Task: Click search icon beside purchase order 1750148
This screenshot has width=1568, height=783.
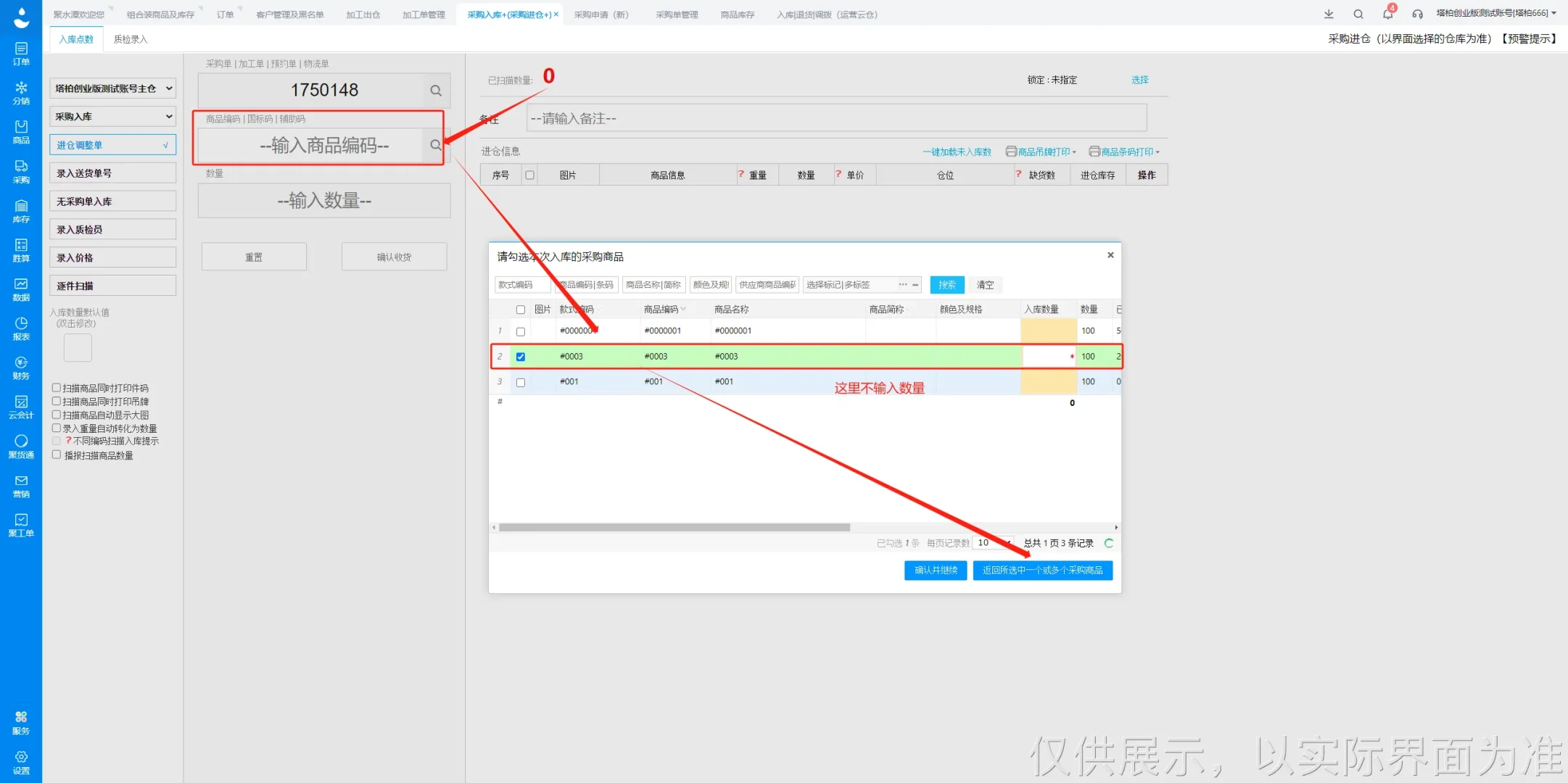Action: pyautogui.click(x=436, y=91)
